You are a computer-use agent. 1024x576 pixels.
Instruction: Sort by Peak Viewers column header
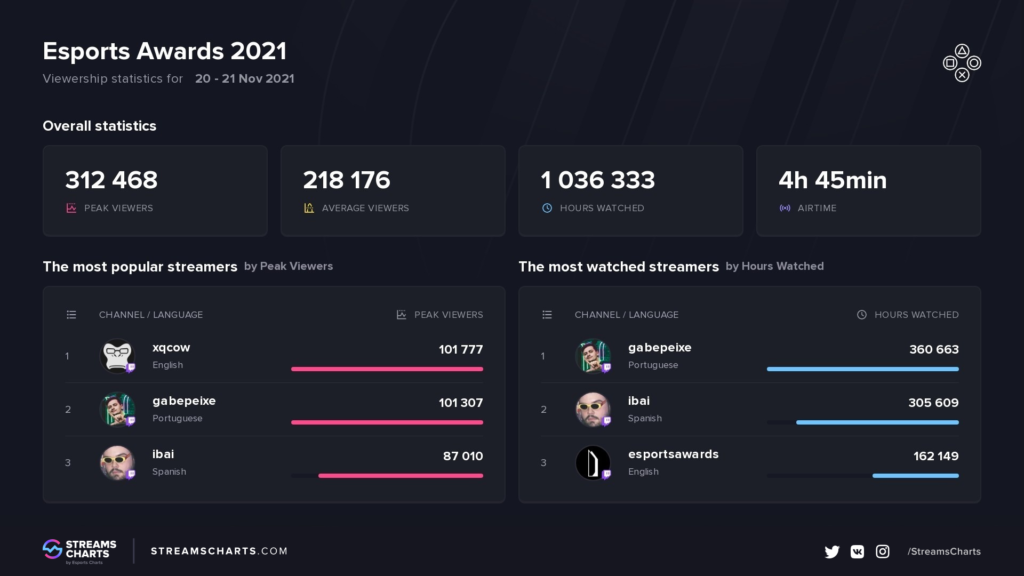(440, 314)
